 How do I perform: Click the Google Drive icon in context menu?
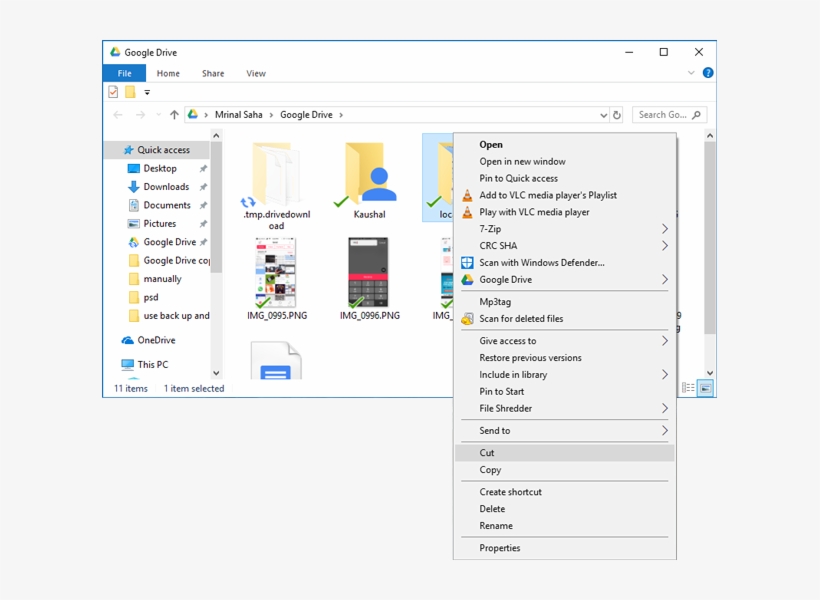(467, 280)
